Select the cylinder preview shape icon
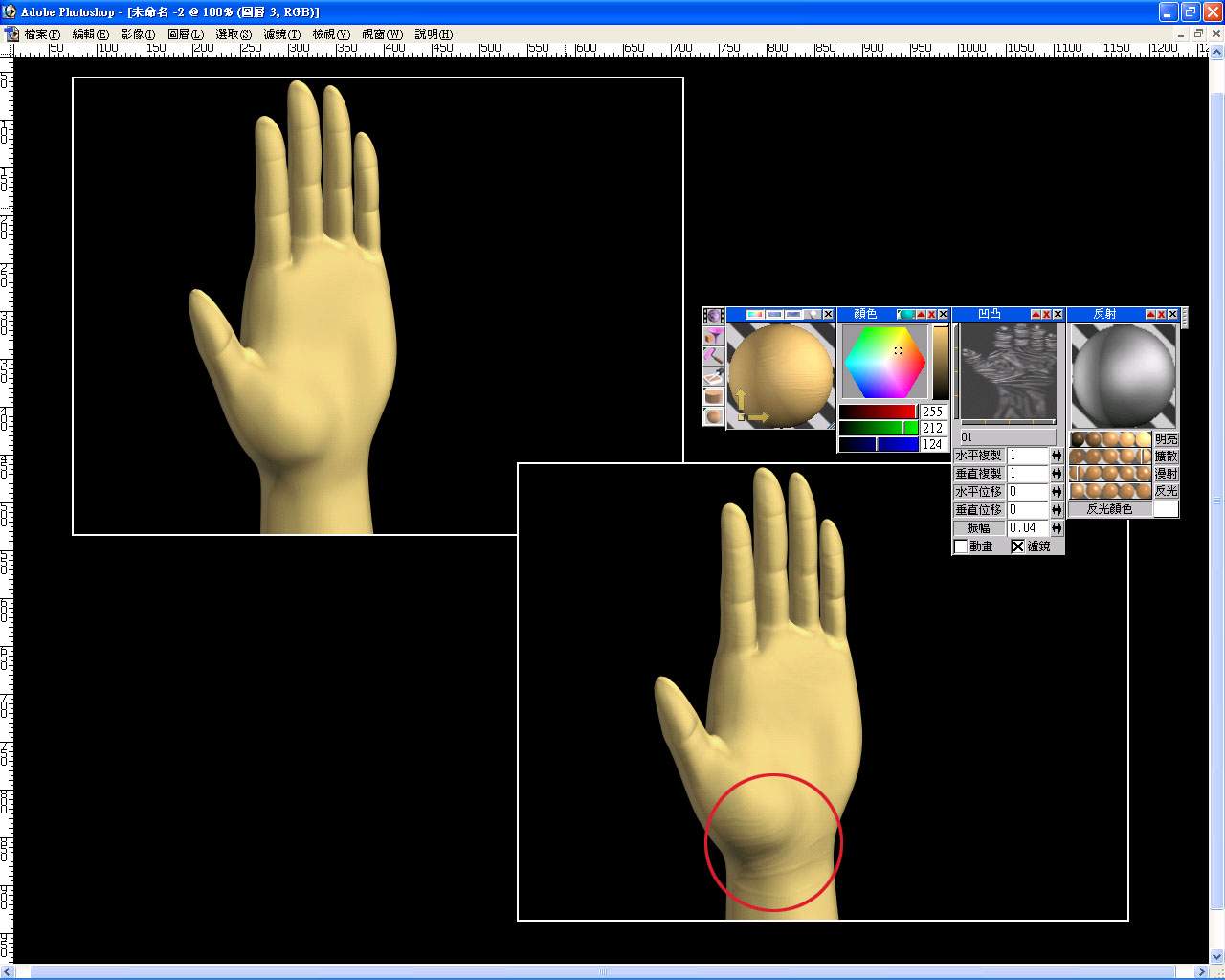The height and width of the screenshot is (980, 1225). [x=713, y=396]
